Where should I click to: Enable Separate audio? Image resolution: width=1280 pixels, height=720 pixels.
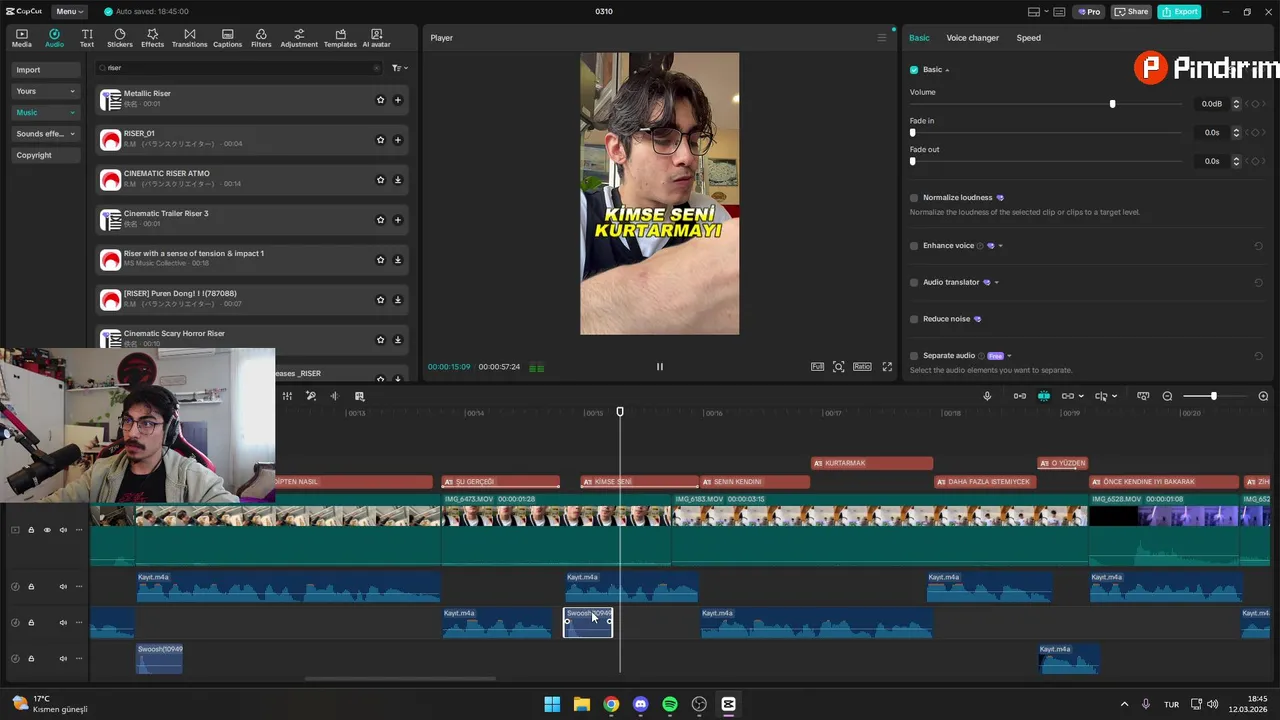click(914, 356)
